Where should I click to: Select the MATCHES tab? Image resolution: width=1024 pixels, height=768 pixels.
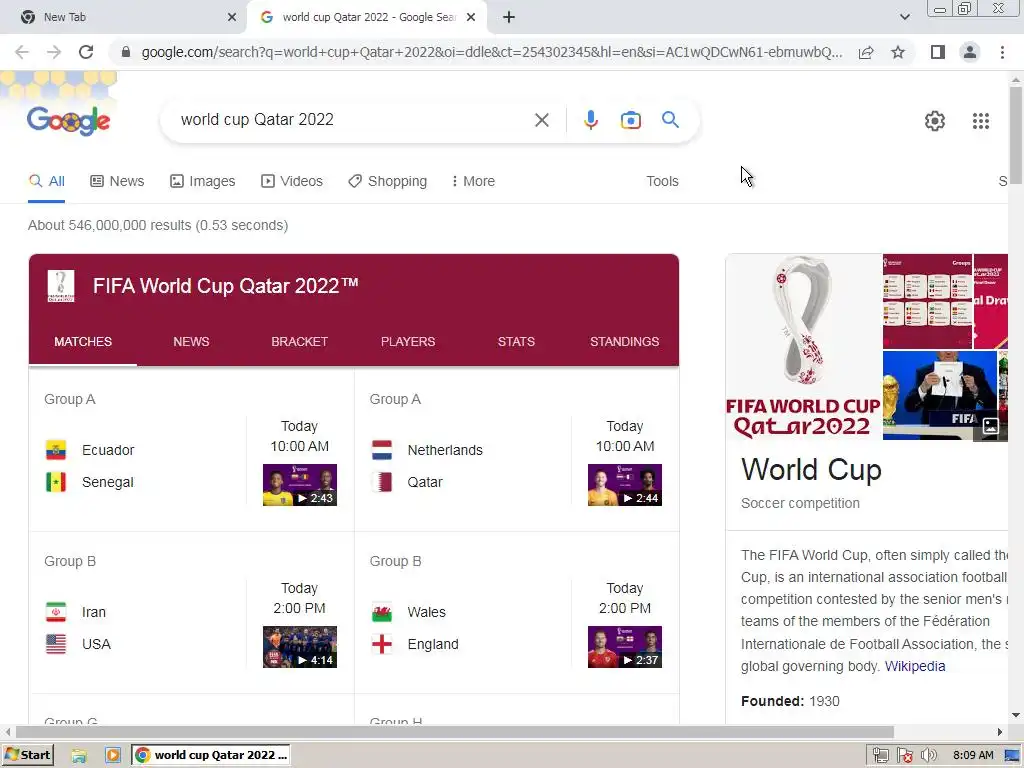[83, 342]
